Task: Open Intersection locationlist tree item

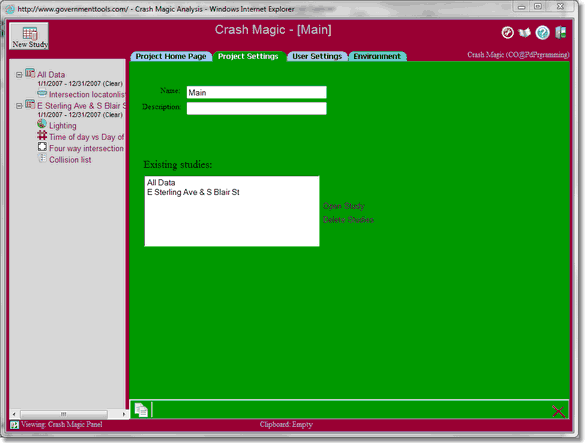Action: [x=87, y=95]
